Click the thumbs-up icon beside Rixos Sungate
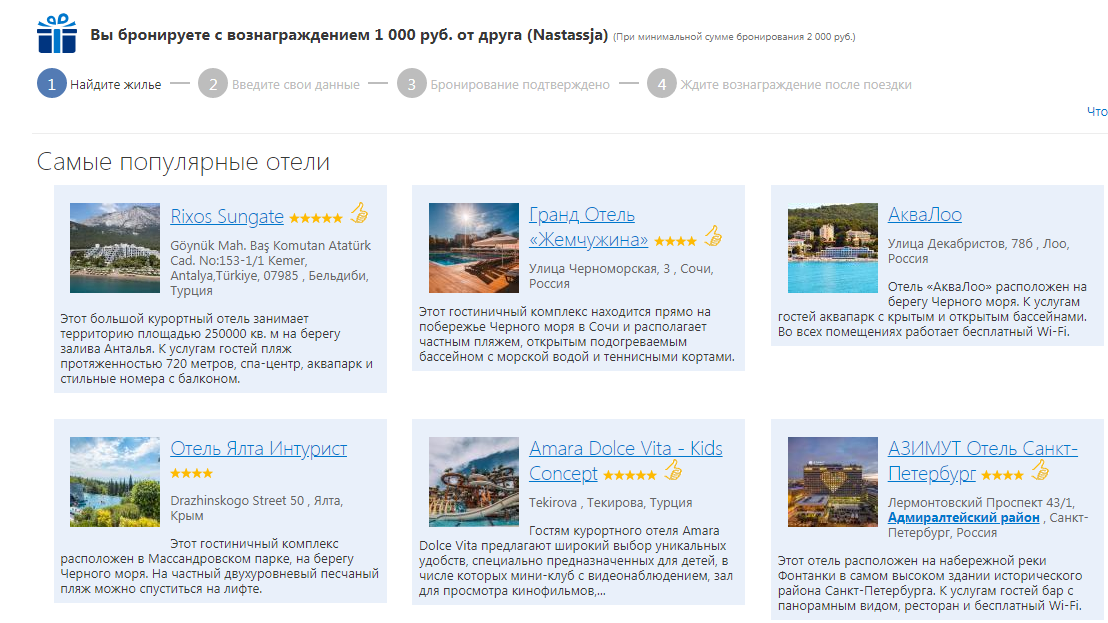Screen dimensions: 1108x623 360,213
